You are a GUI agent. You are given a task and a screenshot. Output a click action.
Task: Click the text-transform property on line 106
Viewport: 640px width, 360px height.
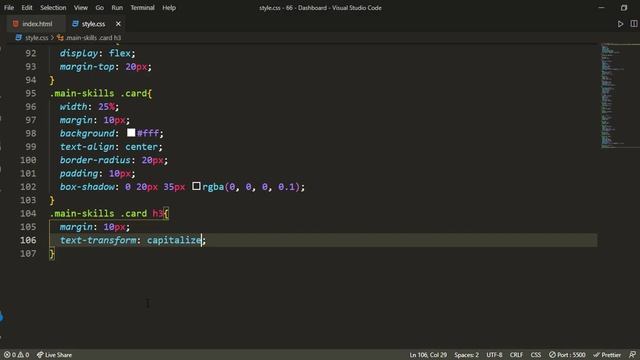point(98,240)
